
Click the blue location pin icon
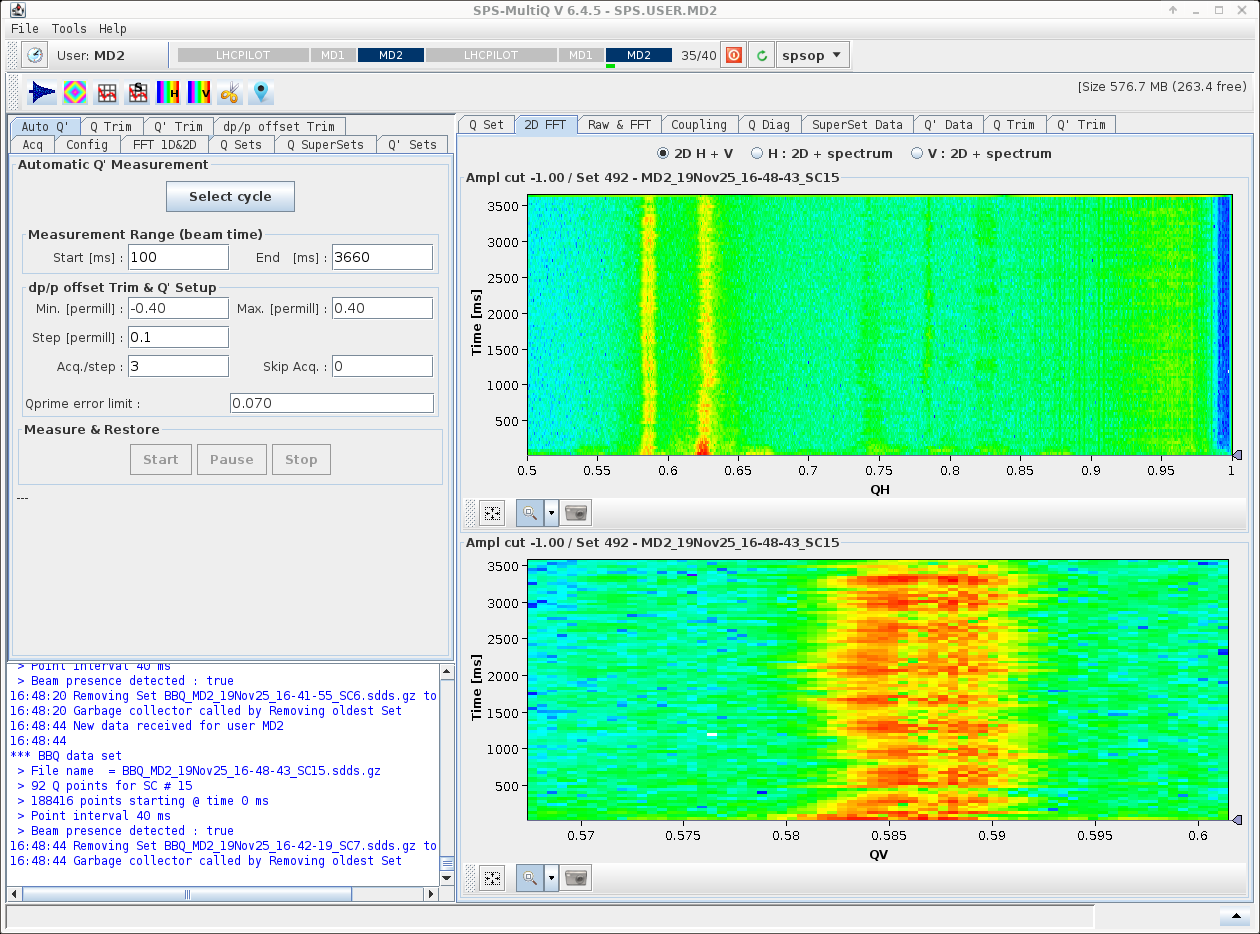261,92
